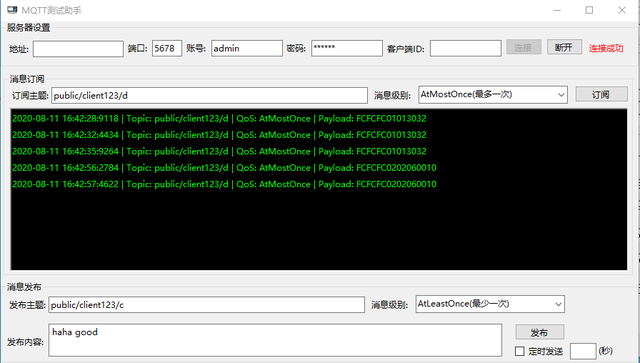
Task: Close the MQTT测试助手 window
Action: (x=622, y=10)
